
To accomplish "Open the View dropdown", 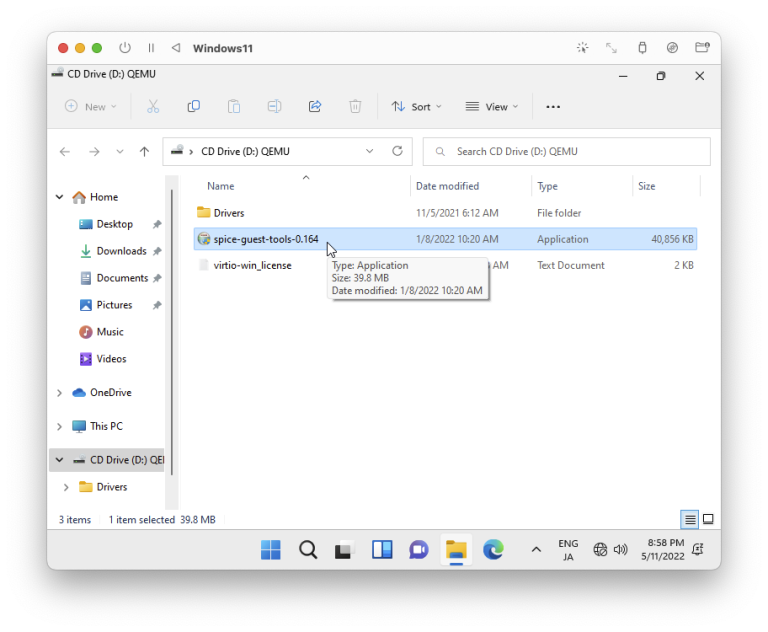I will pyautogui.click(x=492, y=106).
